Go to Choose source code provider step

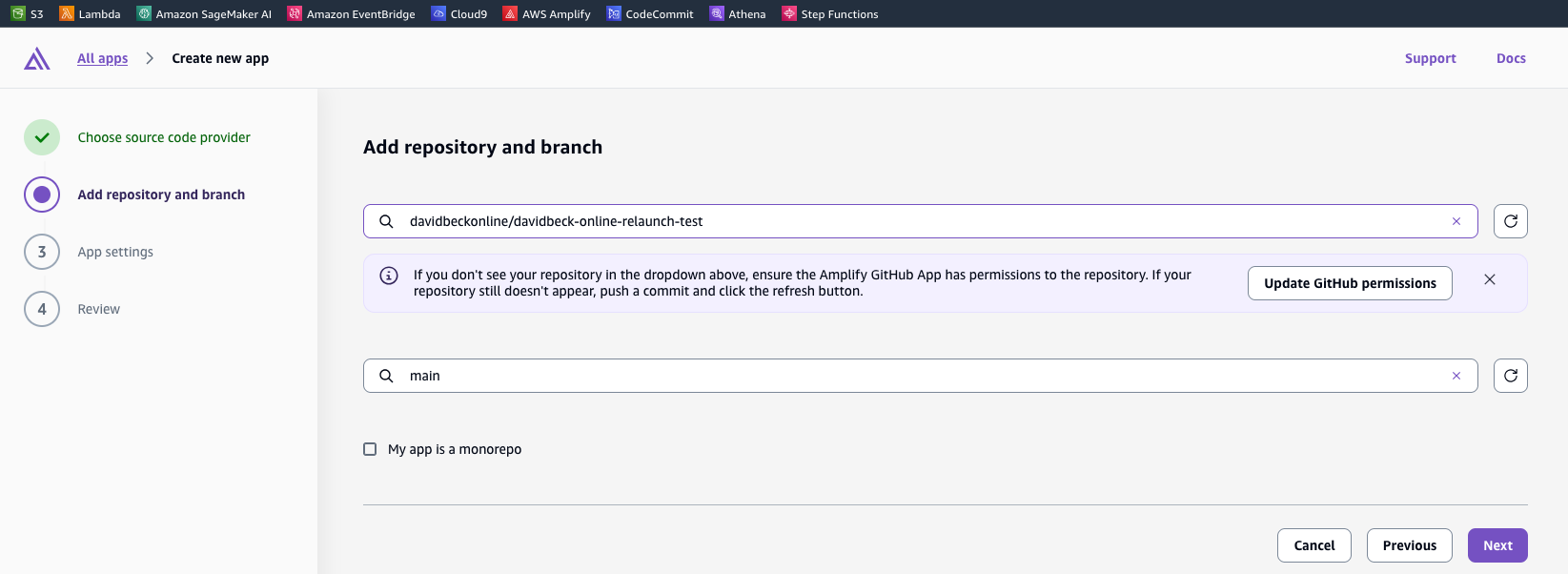164,137
